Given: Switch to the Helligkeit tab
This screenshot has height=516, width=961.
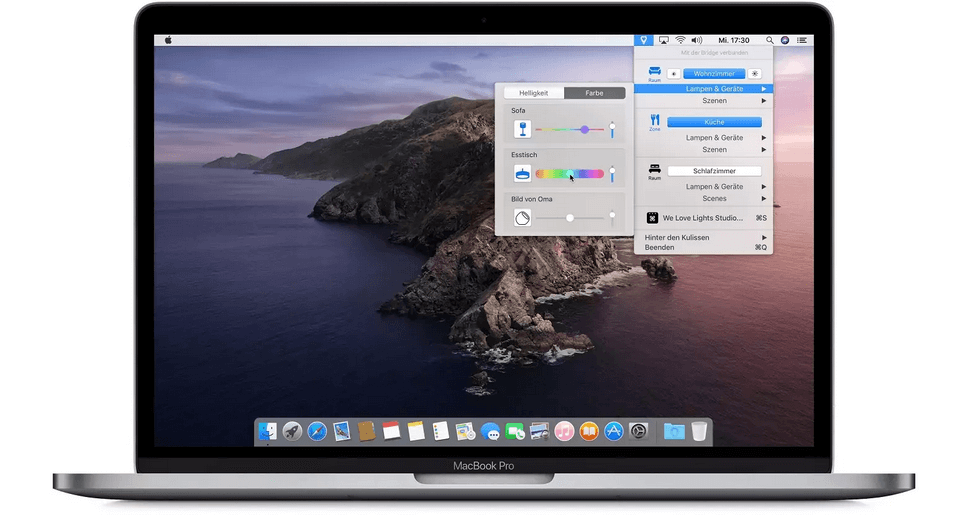Looking at the screenshot, I should (x=533, y=93).
